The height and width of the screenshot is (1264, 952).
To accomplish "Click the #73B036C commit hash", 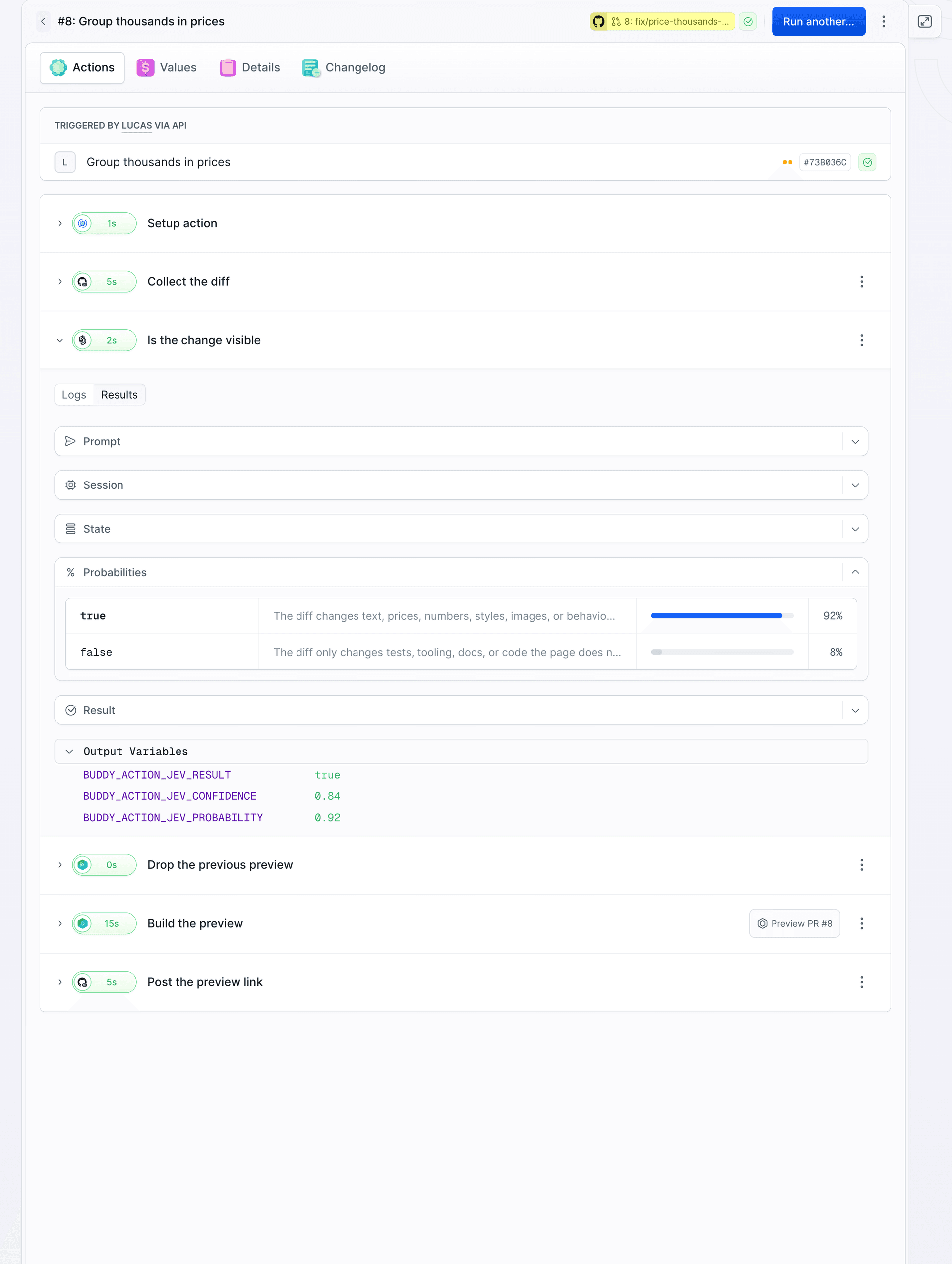I will coord(825,162).
